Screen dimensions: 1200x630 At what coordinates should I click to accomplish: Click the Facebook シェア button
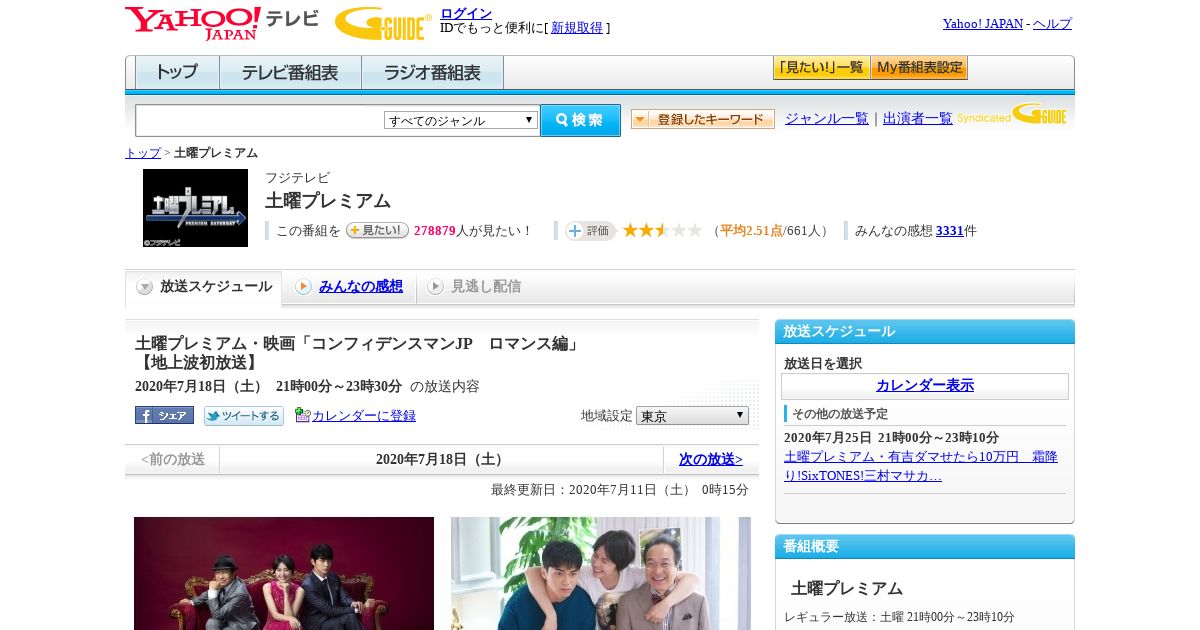point(164,415)
